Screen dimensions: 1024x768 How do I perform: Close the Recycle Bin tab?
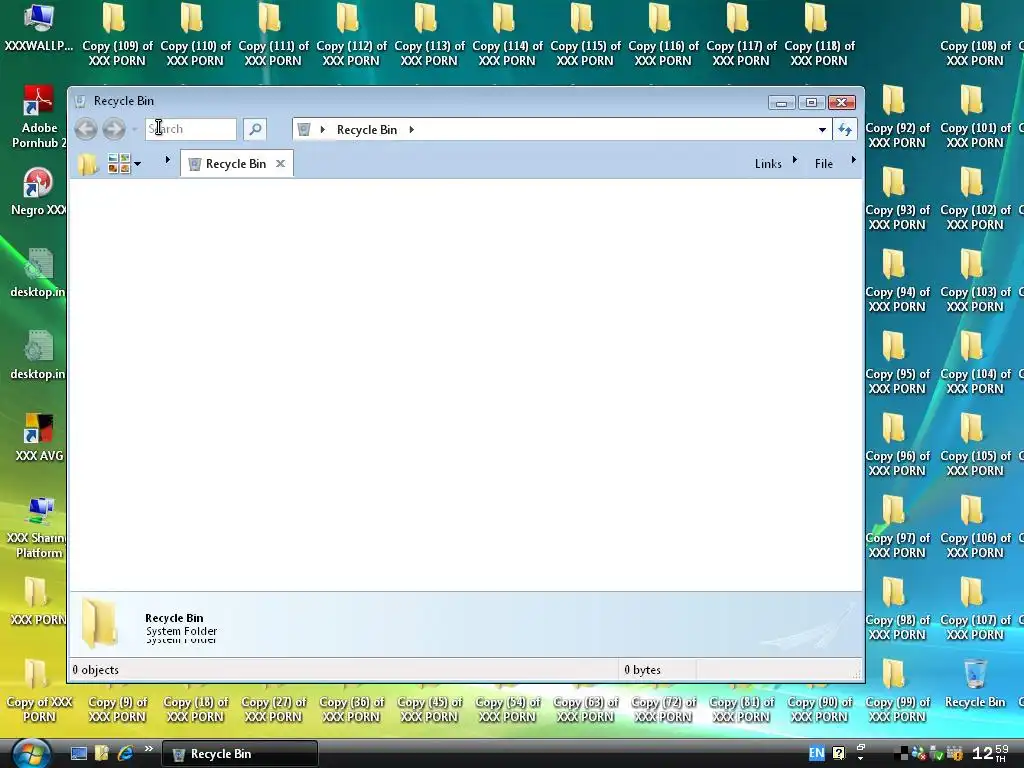coord(280,163)
